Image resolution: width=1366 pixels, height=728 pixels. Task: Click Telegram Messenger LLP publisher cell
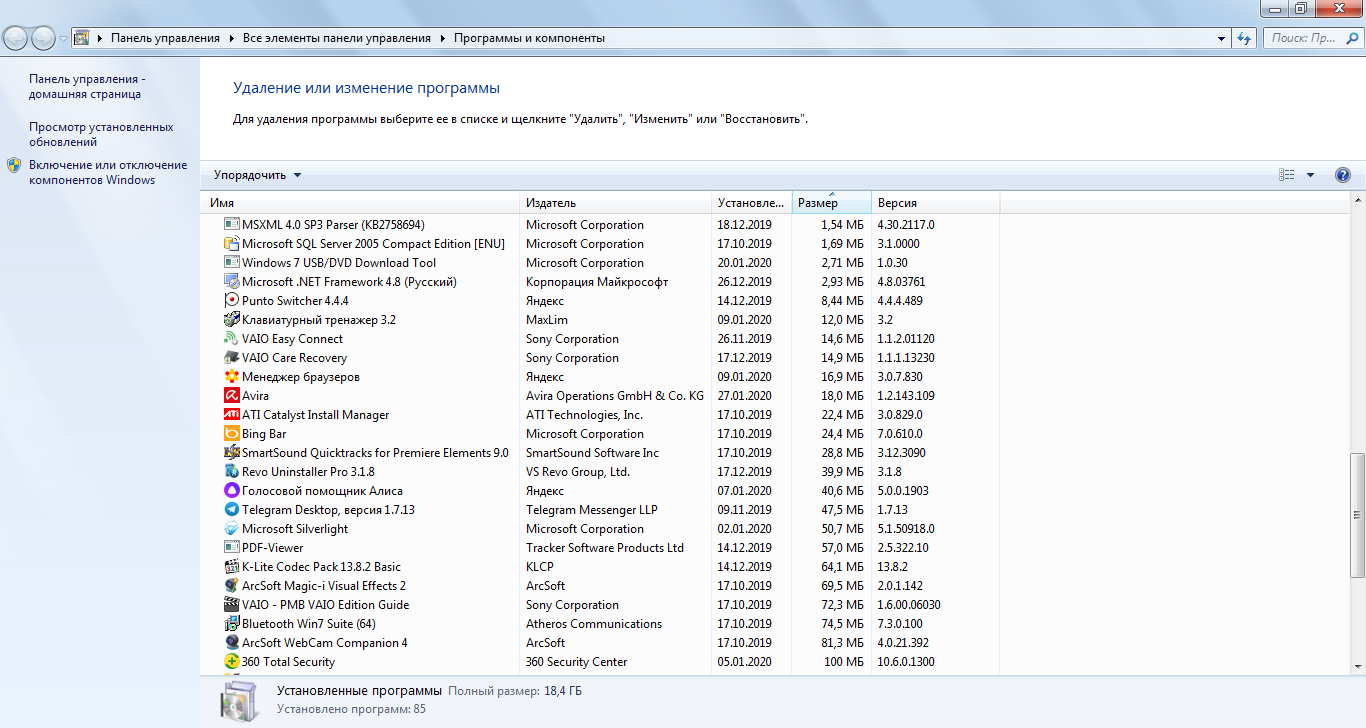(591, 510)
